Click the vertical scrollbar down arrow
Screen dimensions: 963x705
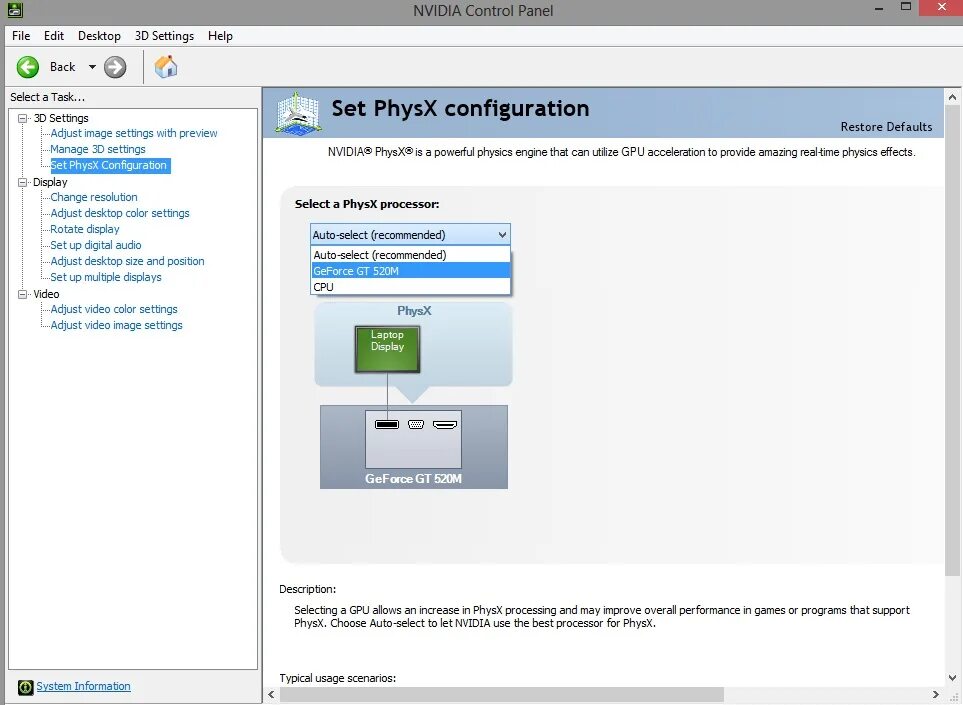pyautogui.click(x=952, y=678)
